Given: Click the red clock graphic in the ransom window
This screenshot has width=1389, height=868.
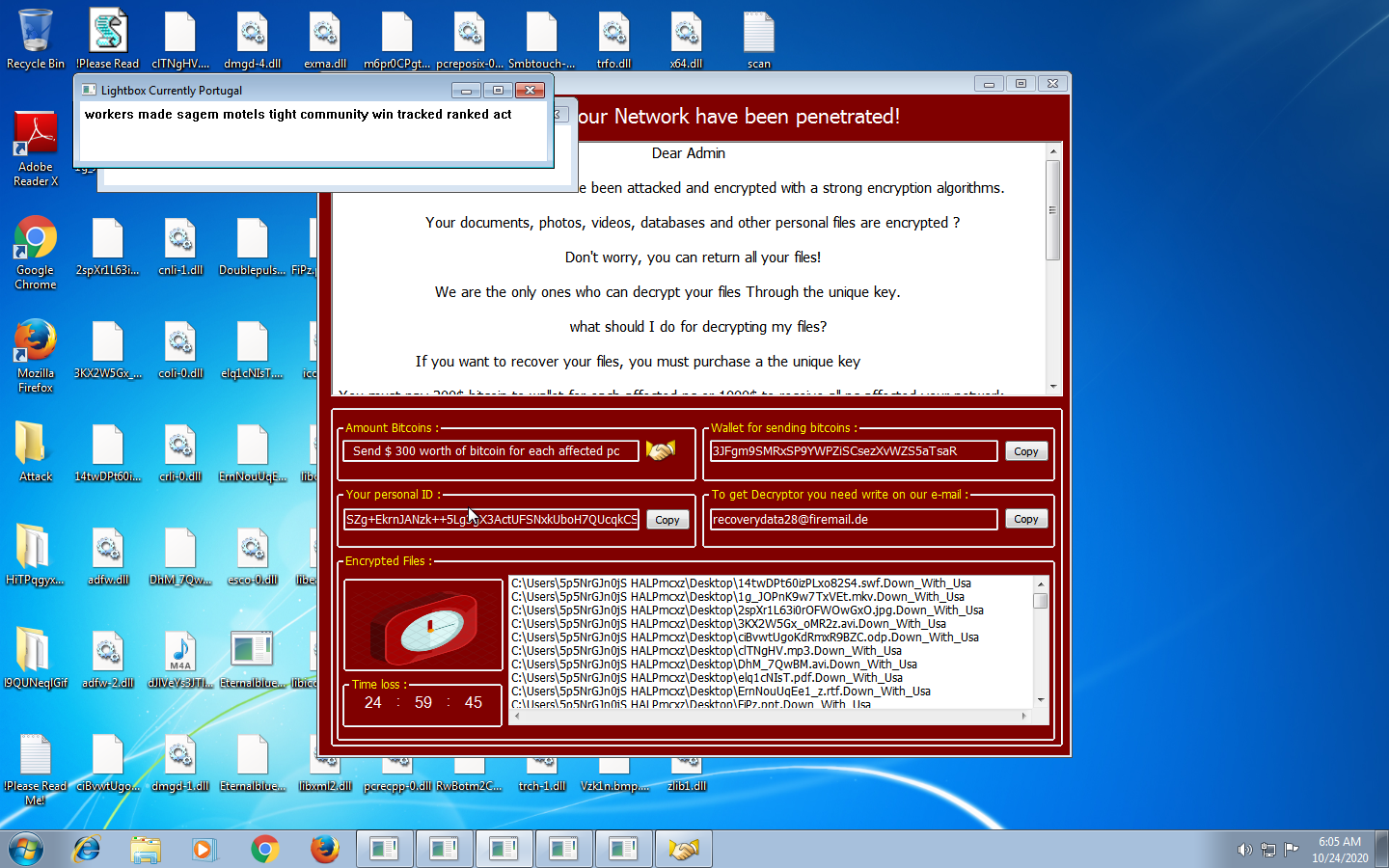Looking at the screenshot, I should click(422, 625).
